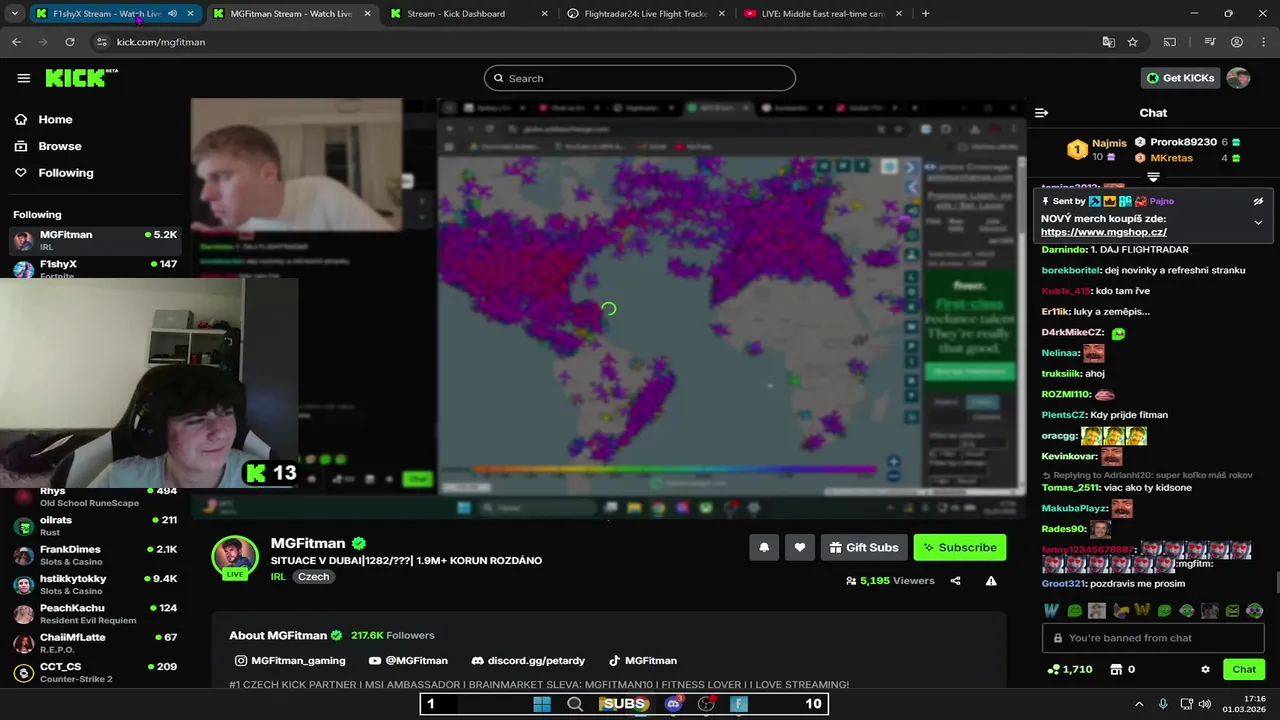This screenshot has width=1280, height=720.
Task: Open the Windows Start menu
Action: click(542, 704)
